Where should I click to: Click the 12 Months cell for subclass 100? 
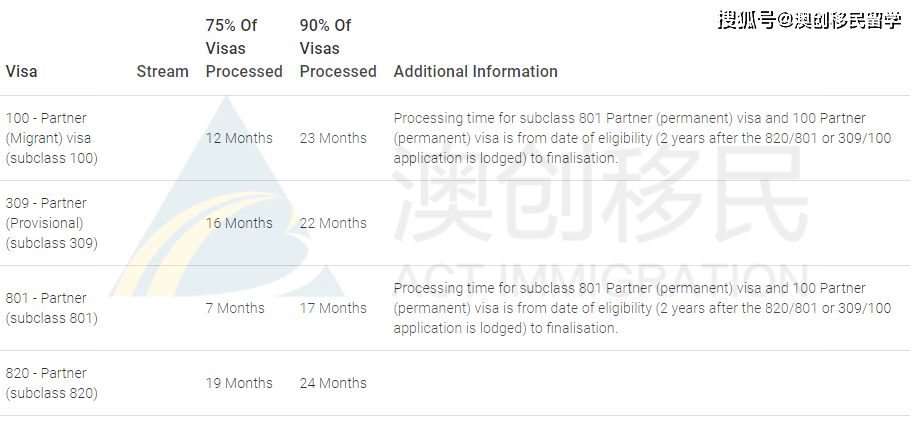(x=239, y=138)
